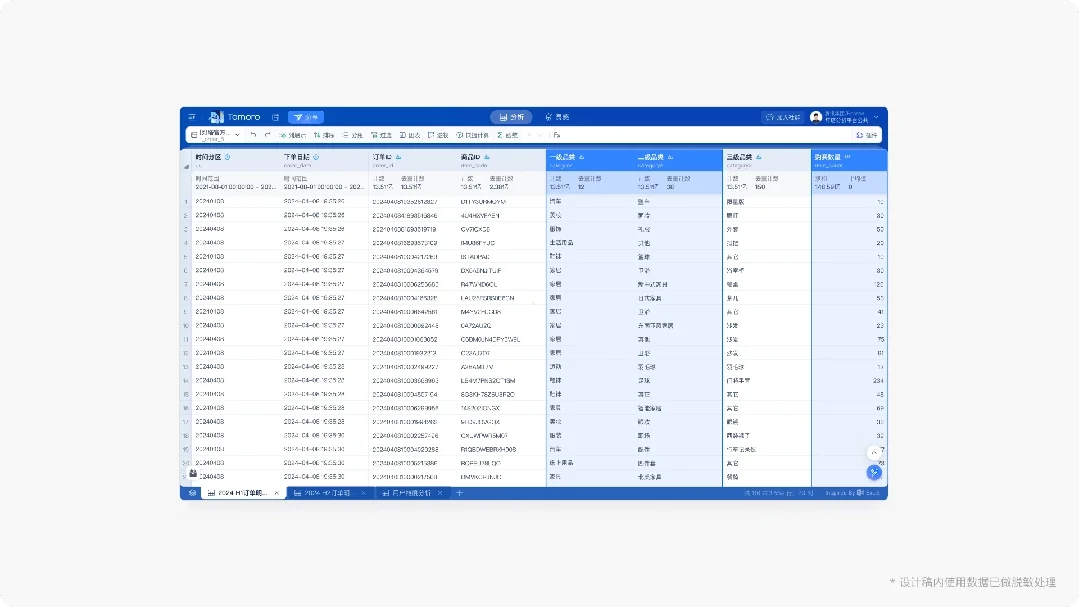Click the user avatar picture
This screenshot has height=607, width=1079.
click(x=816, y=117)
